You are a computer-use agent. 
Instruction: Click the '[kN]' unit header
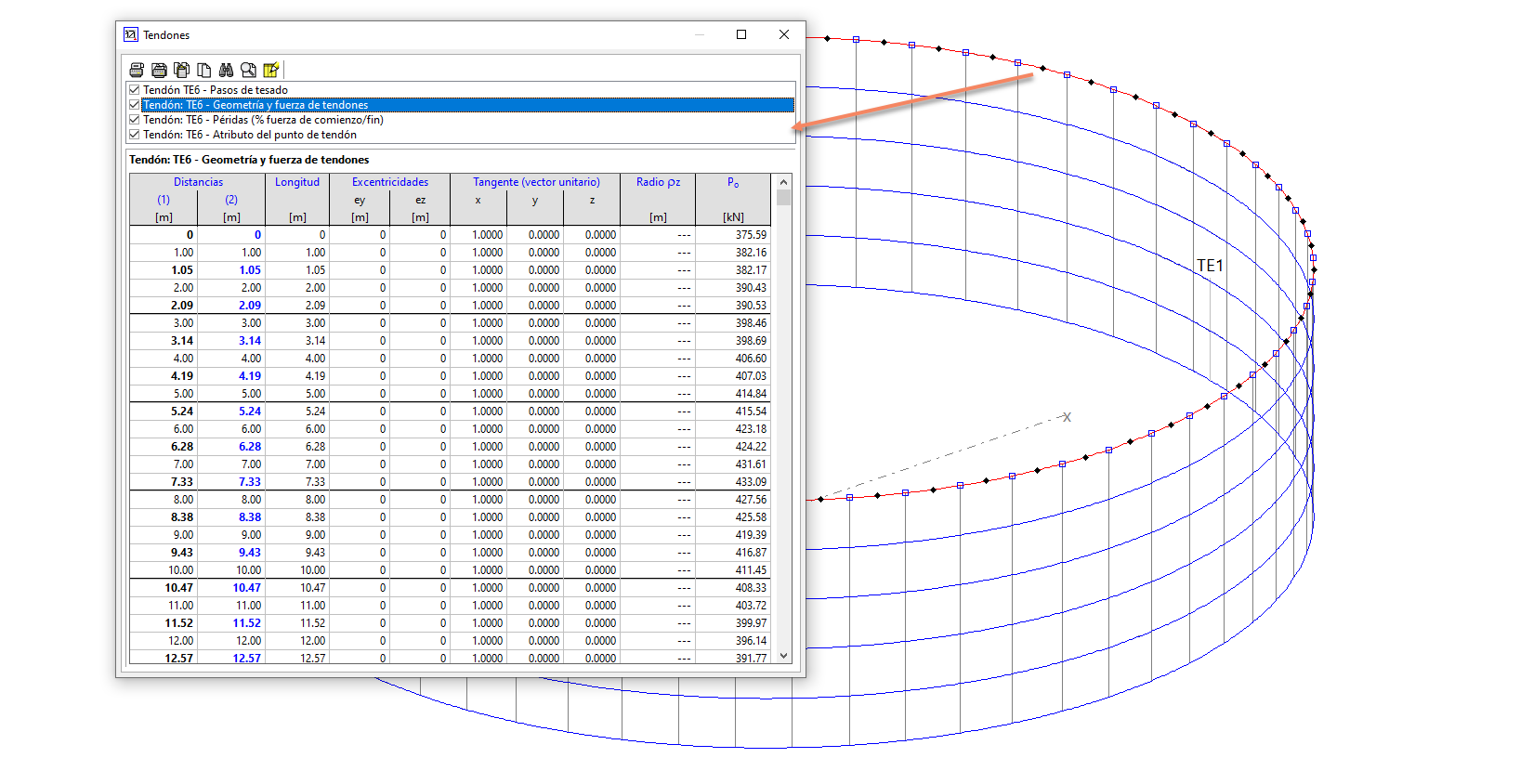click(733, 217)
